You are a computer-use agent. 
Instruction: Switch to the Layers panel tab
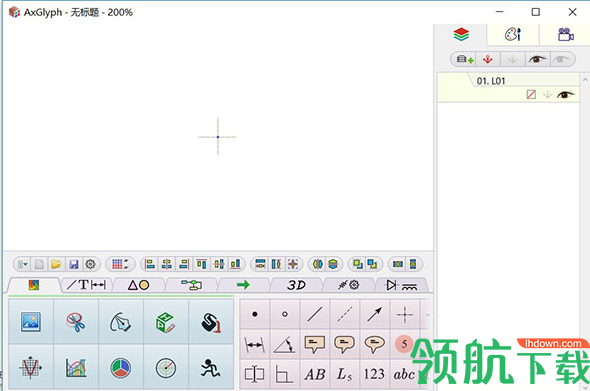461,35
